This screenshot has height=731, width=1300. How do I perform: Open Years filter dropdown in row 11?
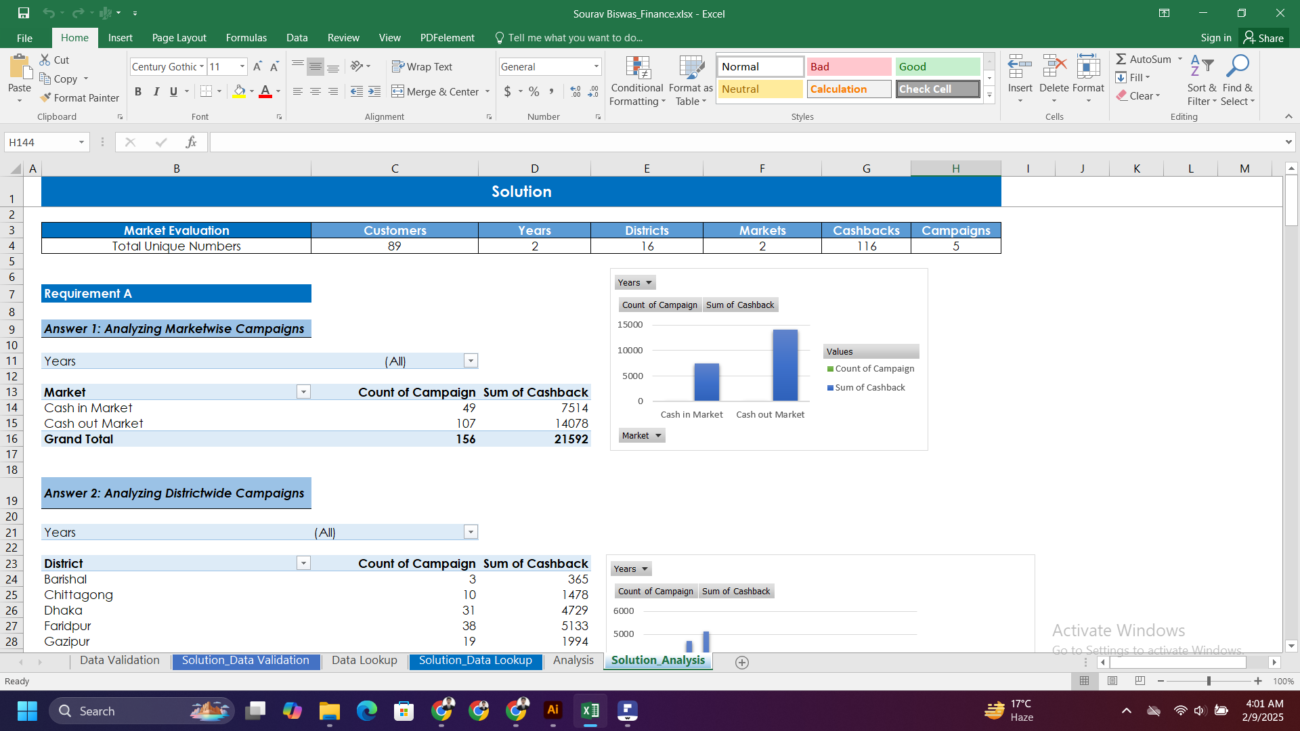pyautogui.click(x=471, y=361)
